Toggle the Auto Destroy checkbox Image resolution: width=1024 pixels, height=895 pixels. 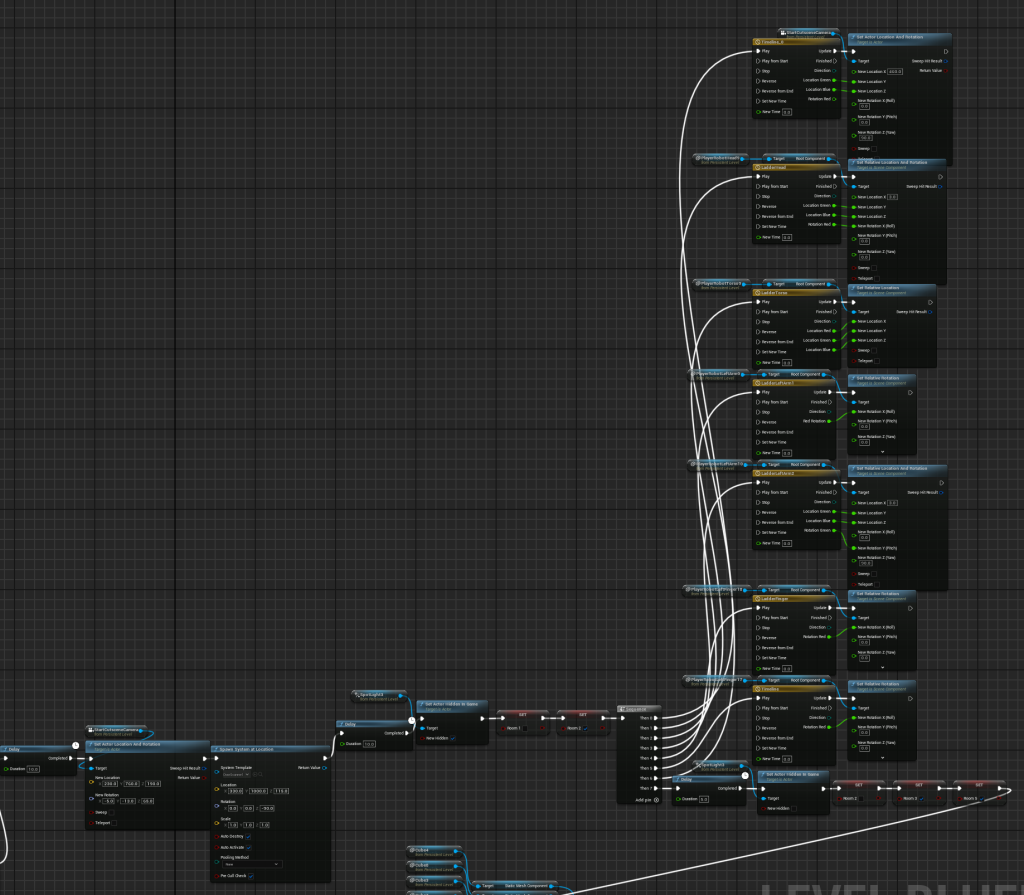coord(248,836)
